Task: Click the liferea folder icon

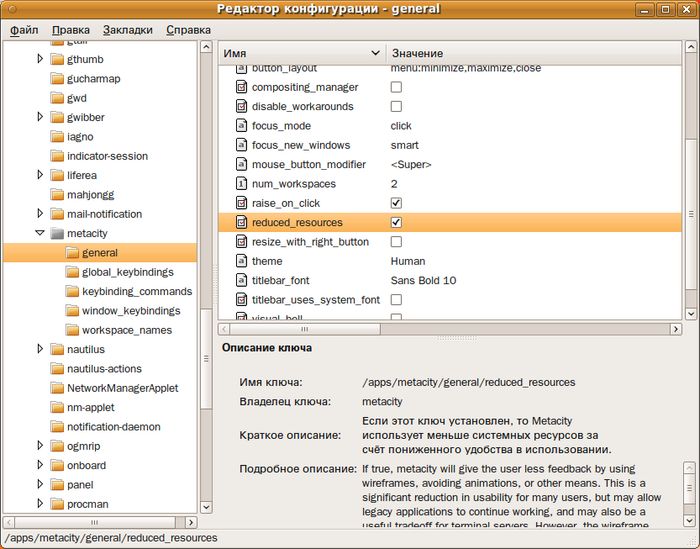Action: click(57, 175)
